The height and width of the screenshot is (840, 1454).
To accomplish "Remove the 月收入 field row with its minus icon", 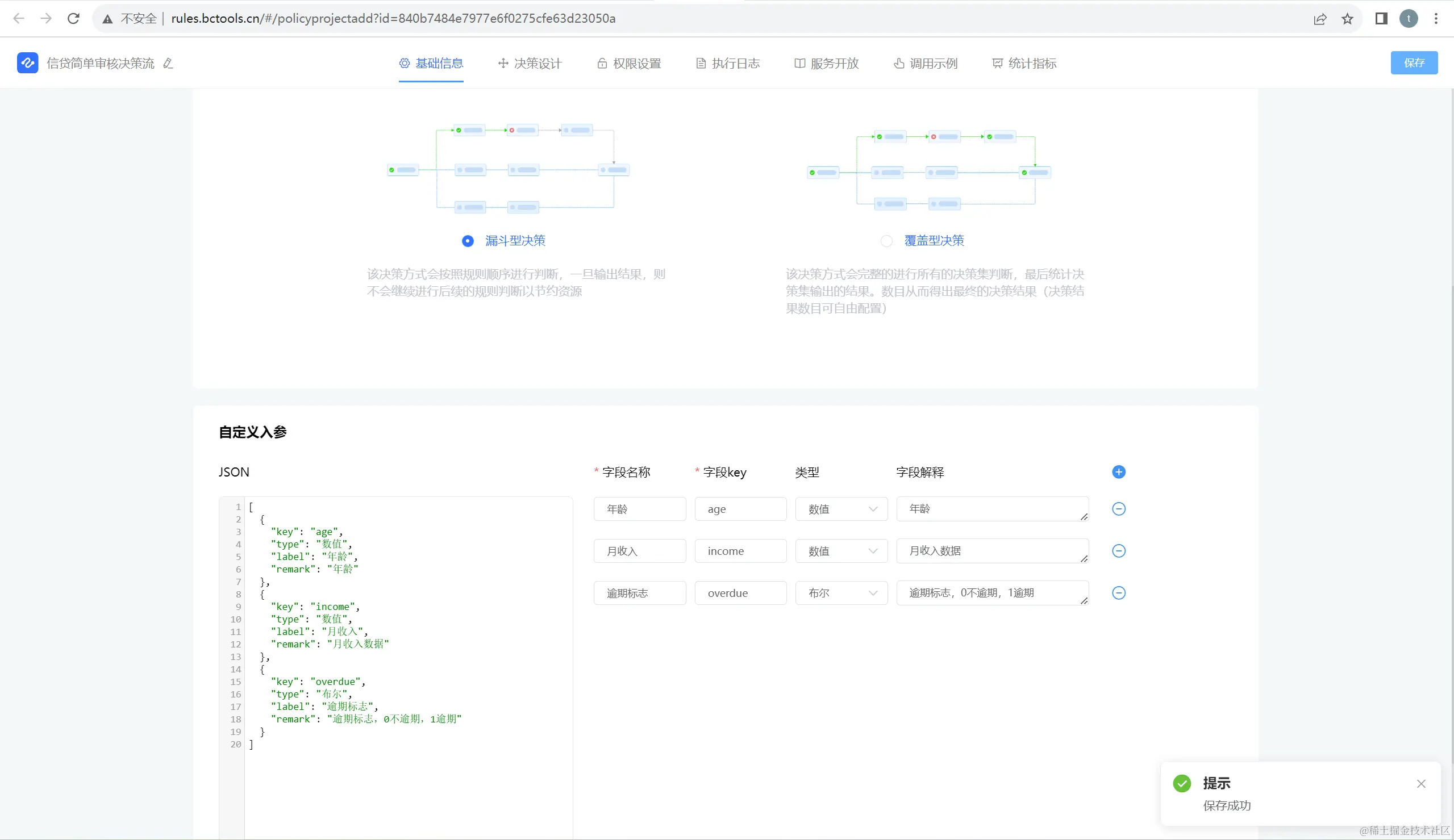I will click(1118, 551).
